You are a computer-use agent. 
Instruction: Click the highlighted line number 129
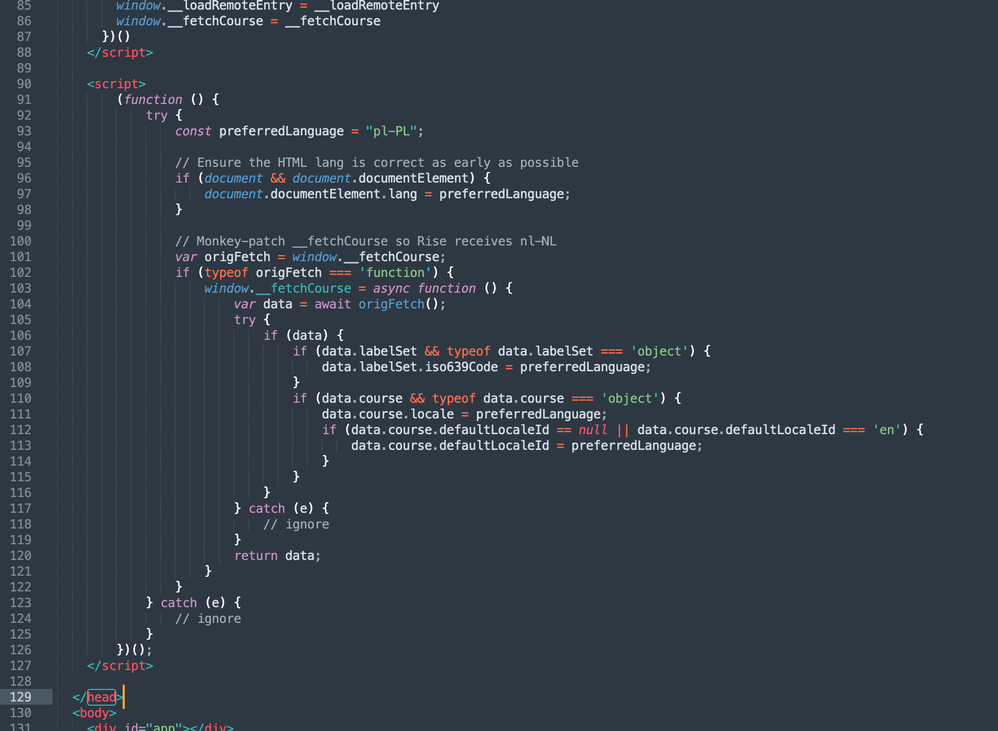point(20,697)
